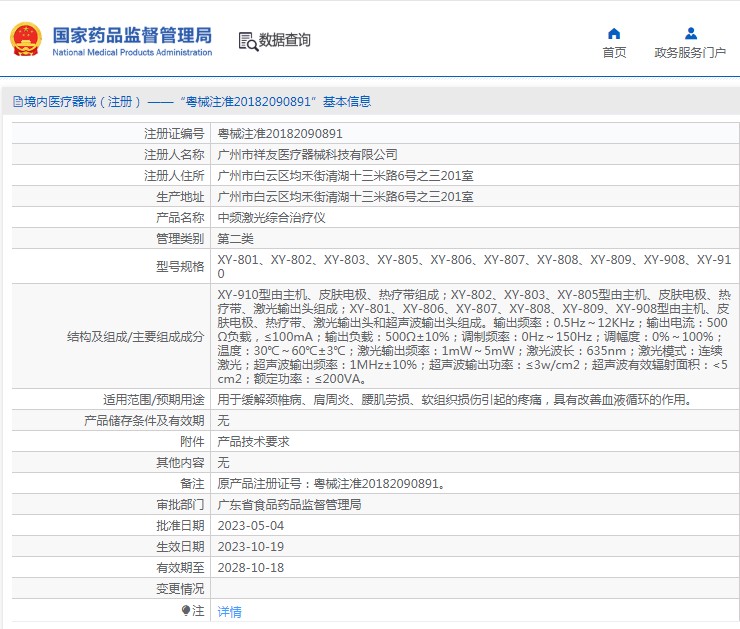
Task: Click the 数据查询 heading text
Action: coord(285,40)
